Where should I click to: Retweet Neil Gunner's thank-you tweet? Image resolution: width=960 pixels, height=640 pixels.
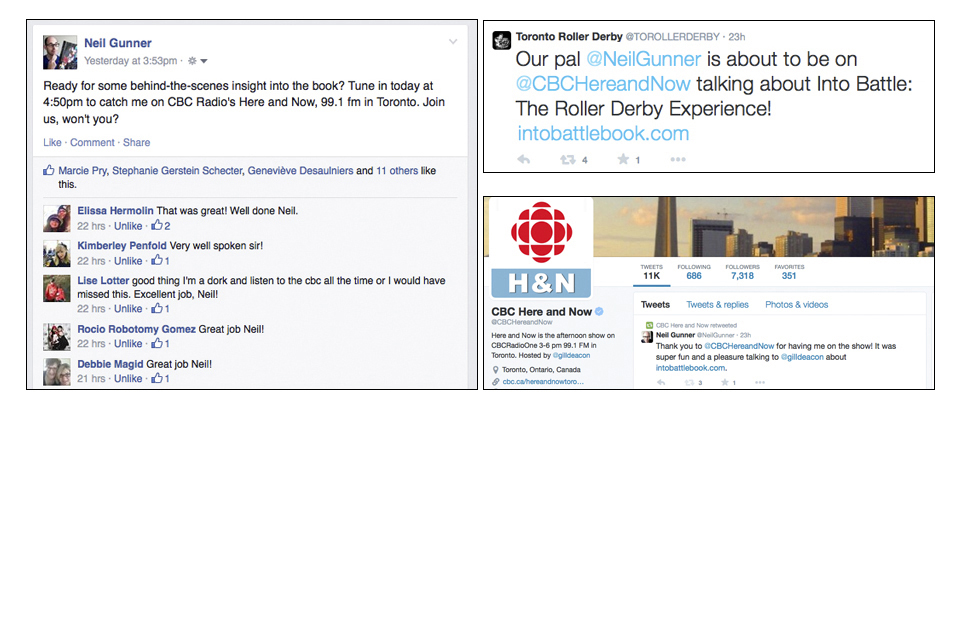[689, 382]
